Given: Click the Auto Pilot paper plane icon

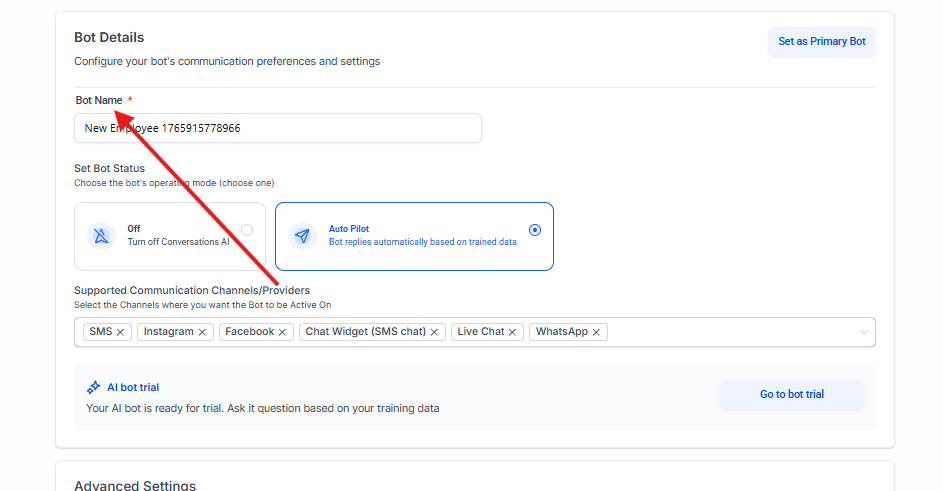Looking at the screenshot, I should [x=303, y=236].
